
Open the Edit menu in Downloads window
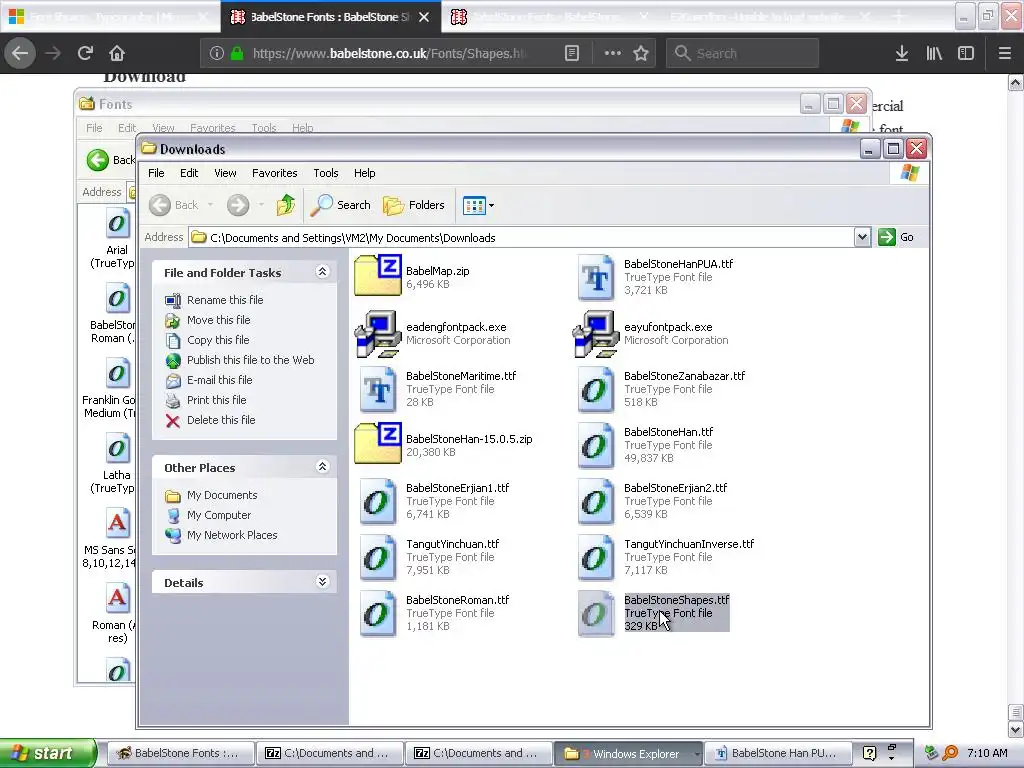coord(189,173)
